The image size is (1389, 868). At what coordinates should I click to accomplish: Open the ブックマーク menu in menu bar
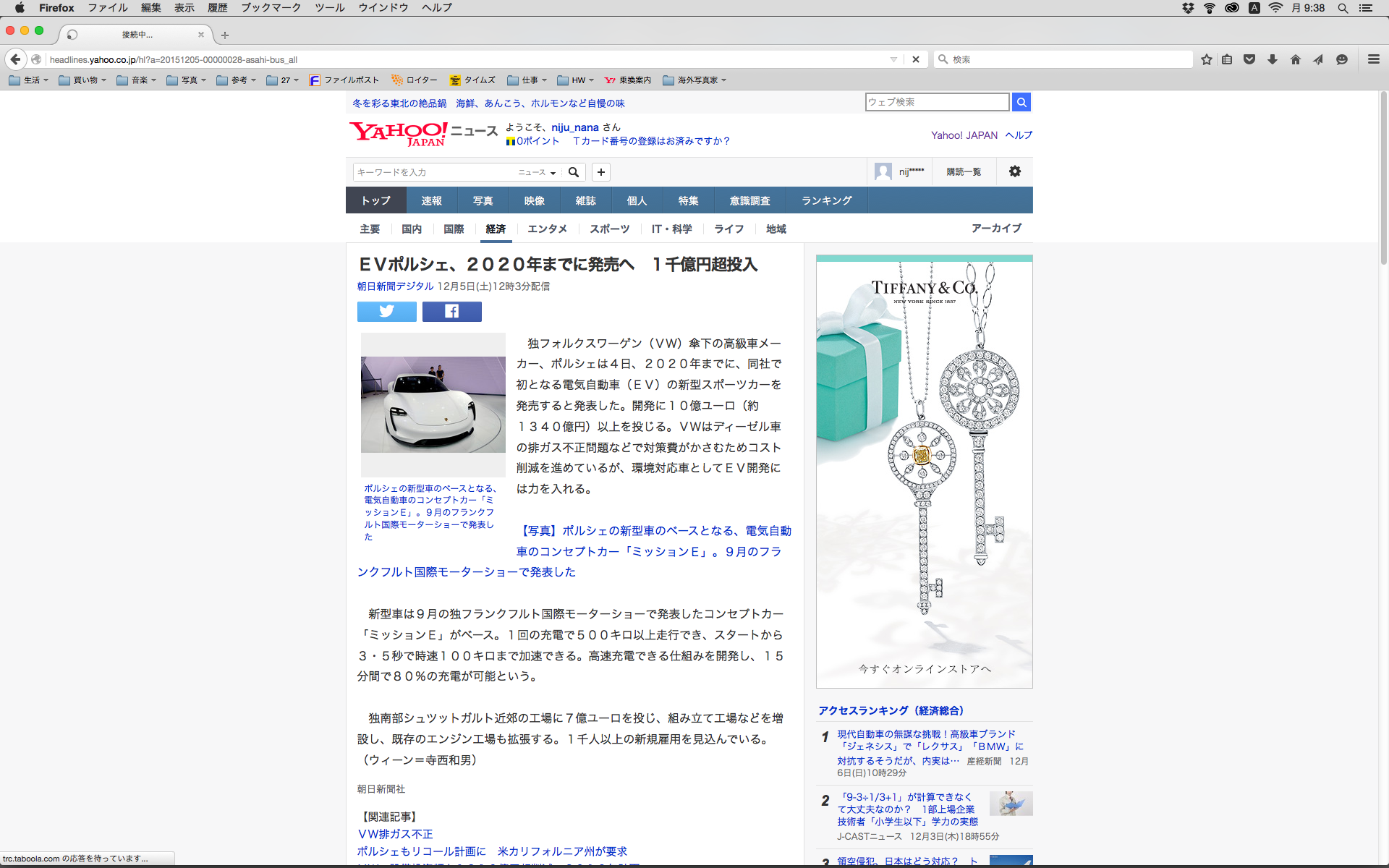pos(271,8)
